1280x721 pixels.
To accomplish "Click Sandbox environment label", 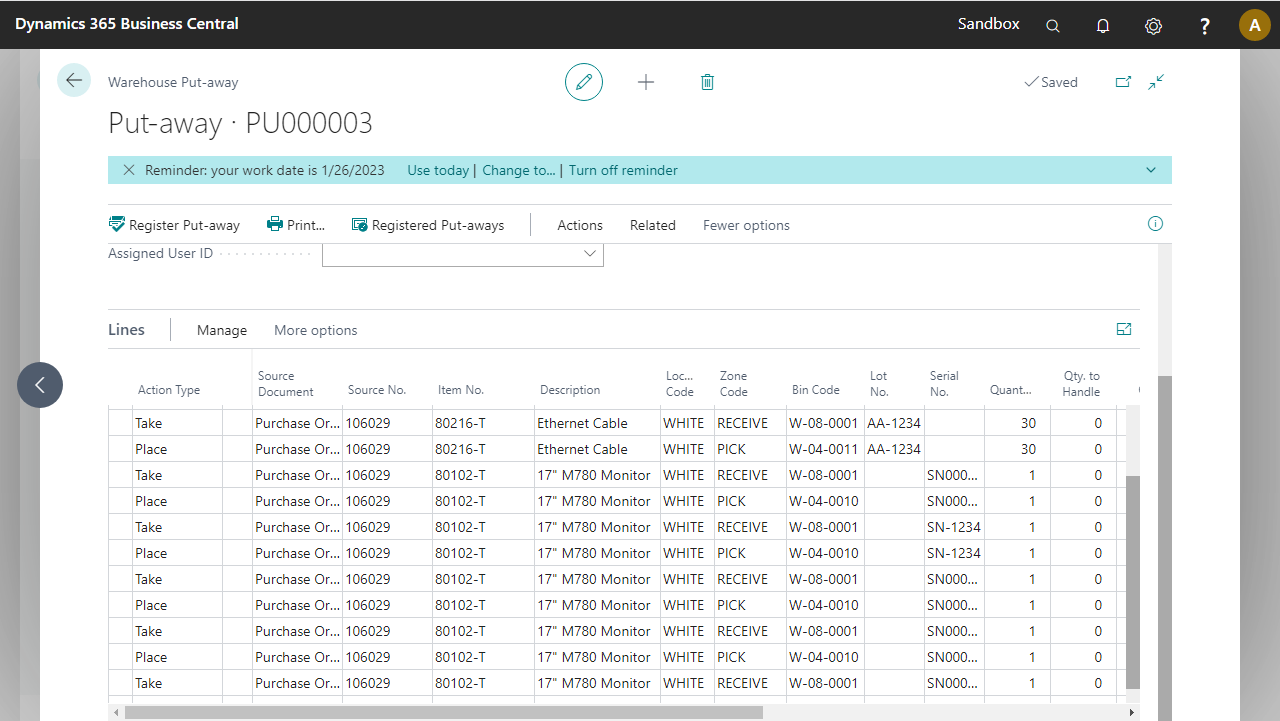I will 989,24.
